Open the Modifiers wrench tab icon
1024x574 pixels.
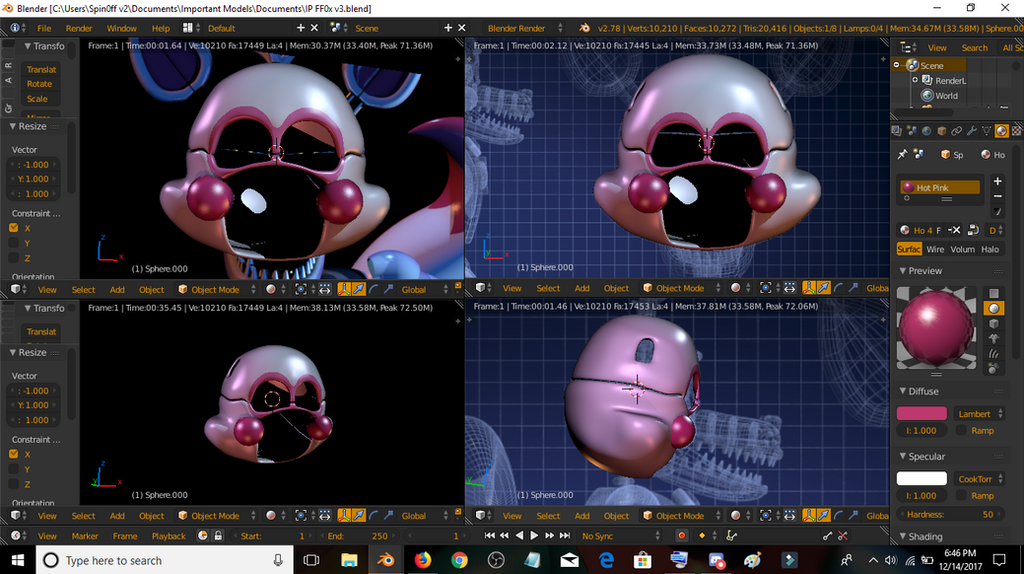[972, 131]
